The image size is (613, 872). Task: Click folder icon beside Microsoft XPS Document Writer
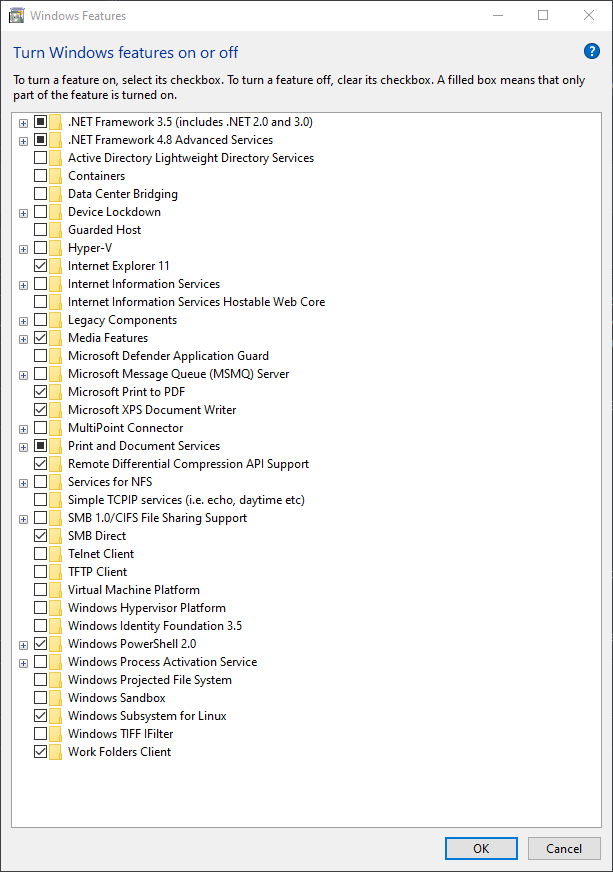[x=55, y=410]
